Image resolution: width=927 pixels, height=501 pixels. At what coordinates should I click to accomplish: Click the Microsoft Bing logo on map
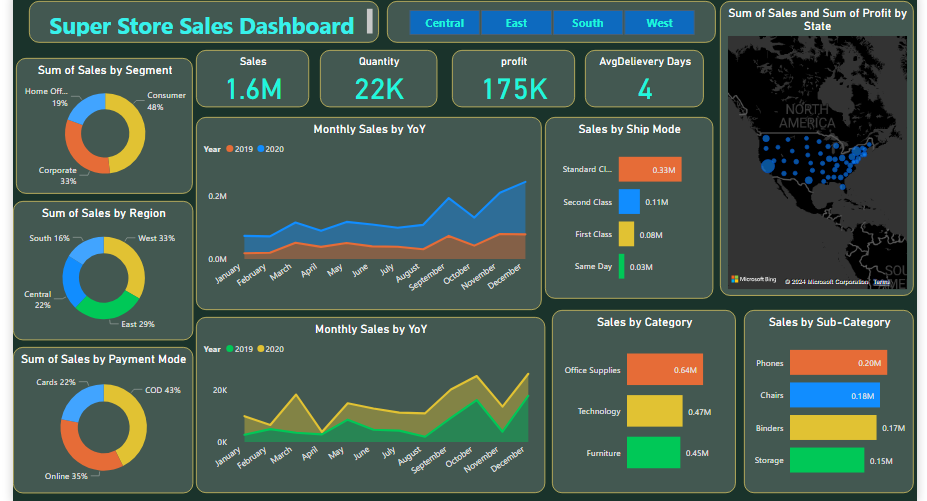pyautogui.click(x=752, y=279)
